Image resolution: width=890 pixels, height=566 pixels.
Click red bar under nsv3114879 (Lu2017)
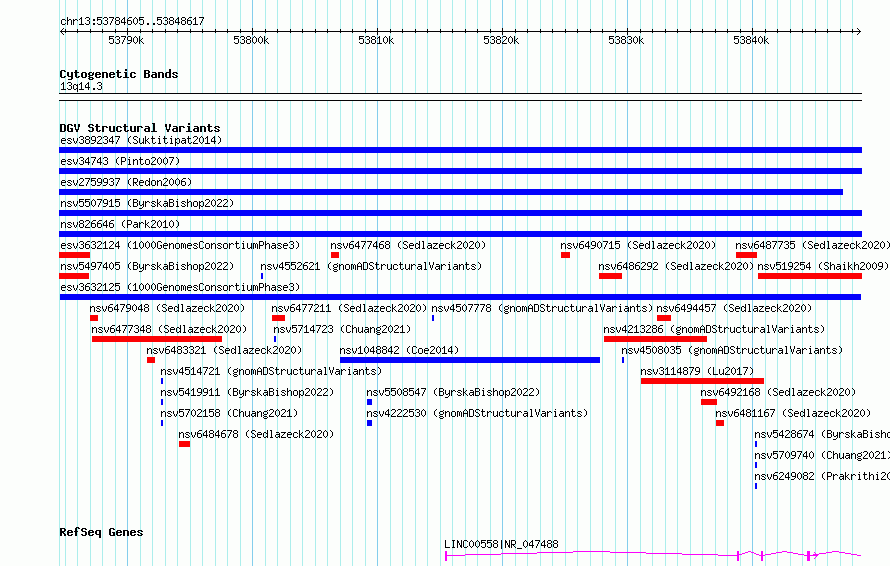[702, 381]
